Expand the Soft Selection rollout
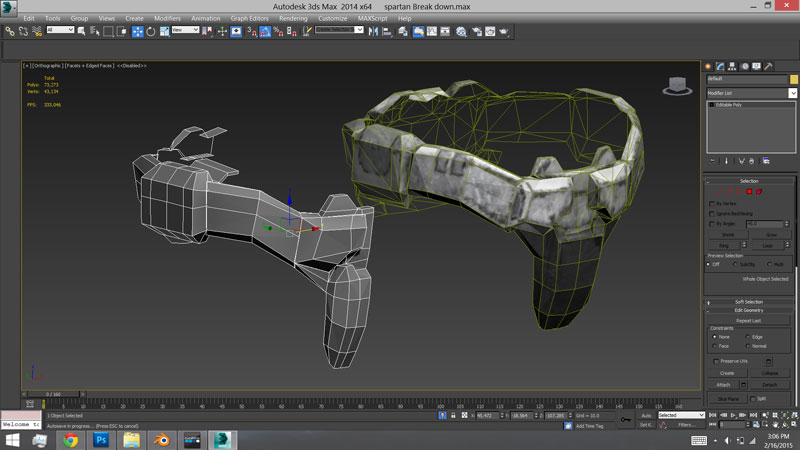This screenshot has height=450, width=800. (749, 302)
